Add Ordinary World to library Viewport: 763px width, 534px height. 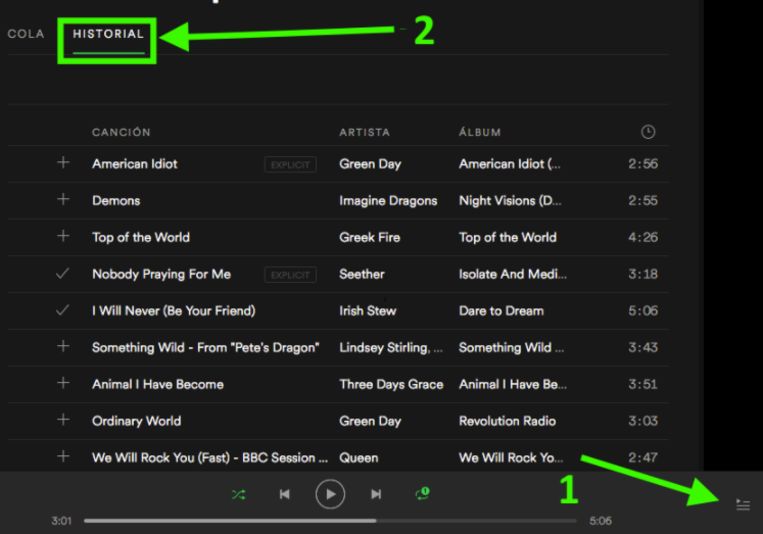click(63, 421)
